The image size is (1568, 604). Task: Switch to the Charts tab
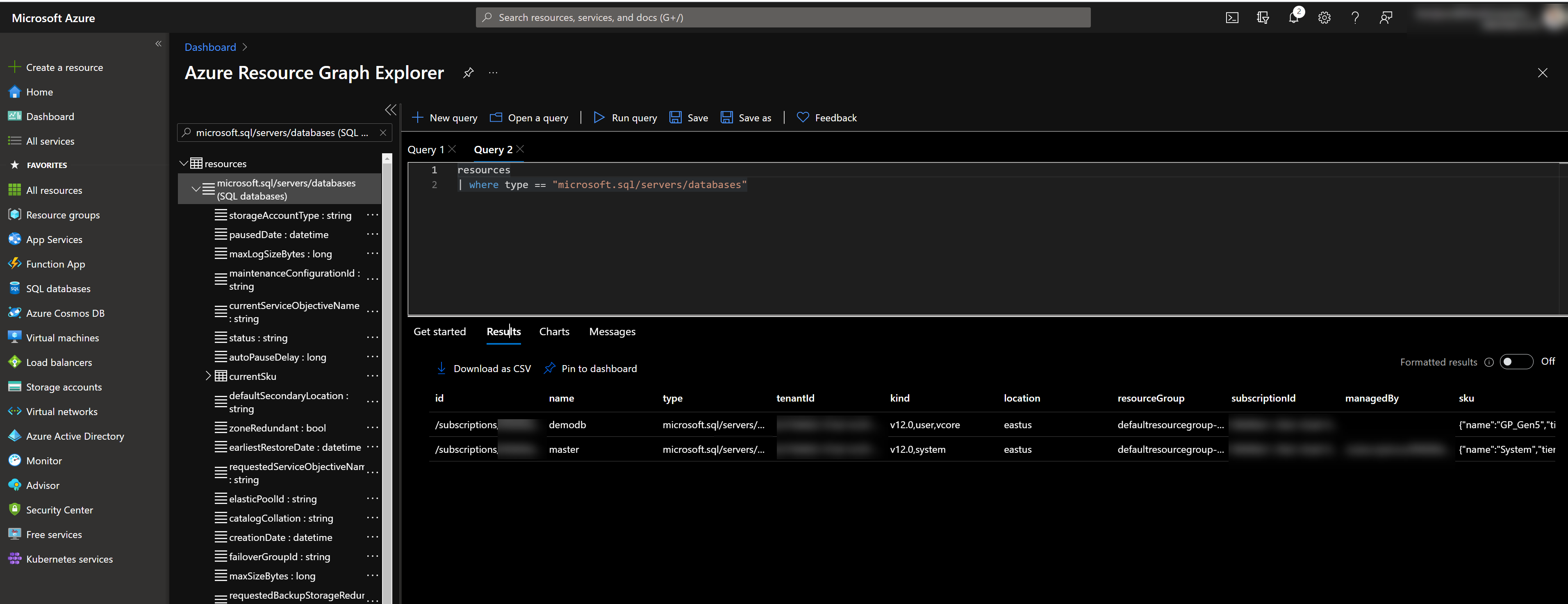pos(554,332)
